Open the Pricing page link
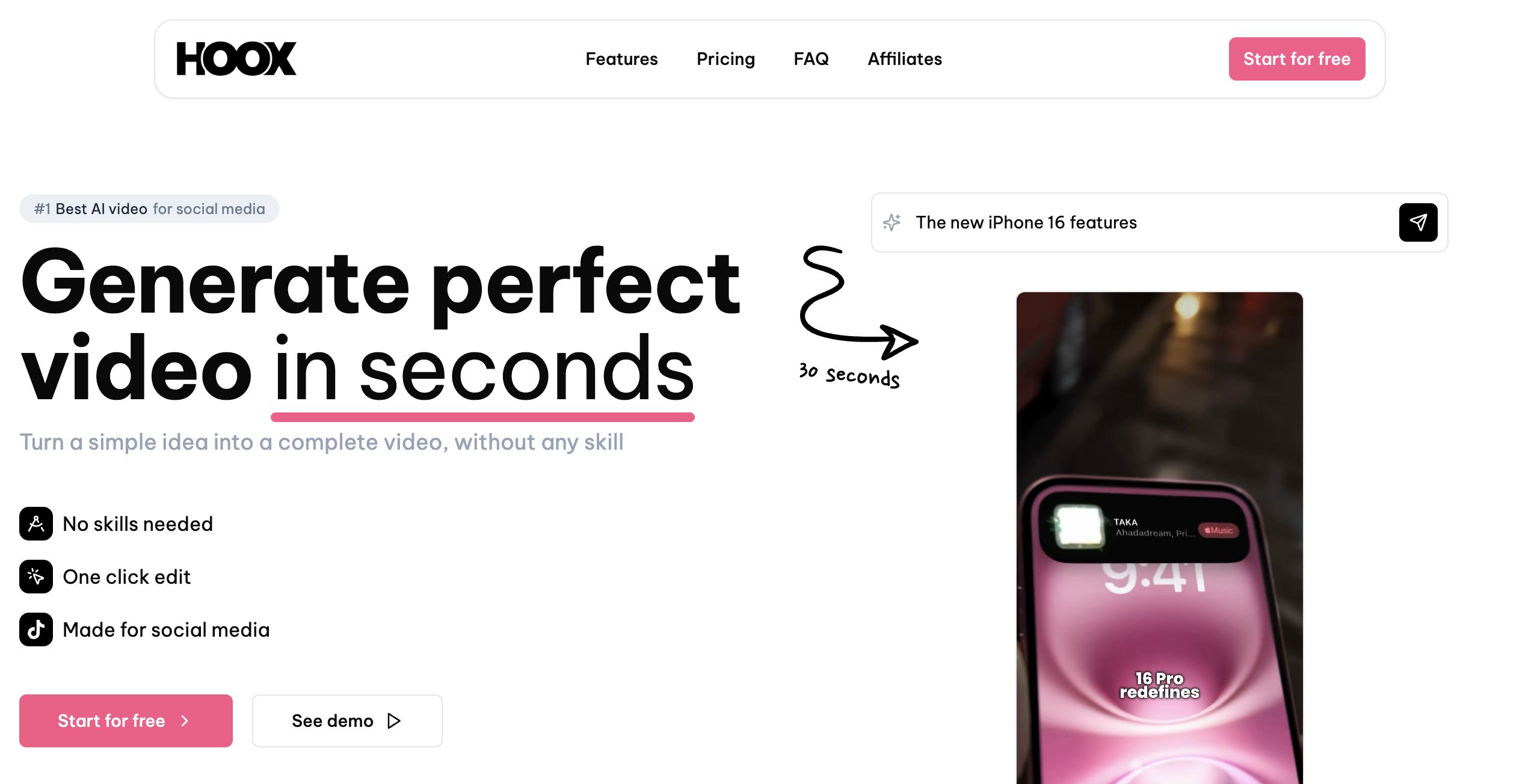 coord(725,59)
